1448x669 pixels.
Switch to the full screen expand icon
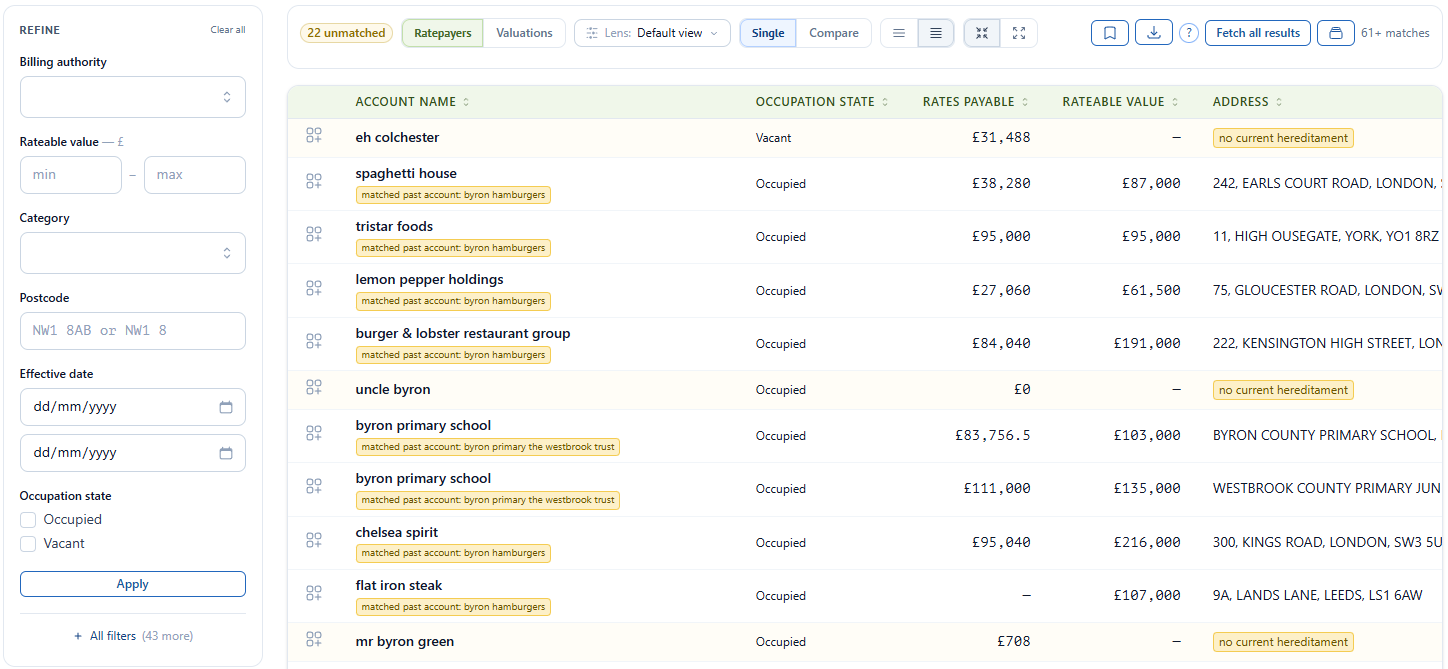[1019, 33]
